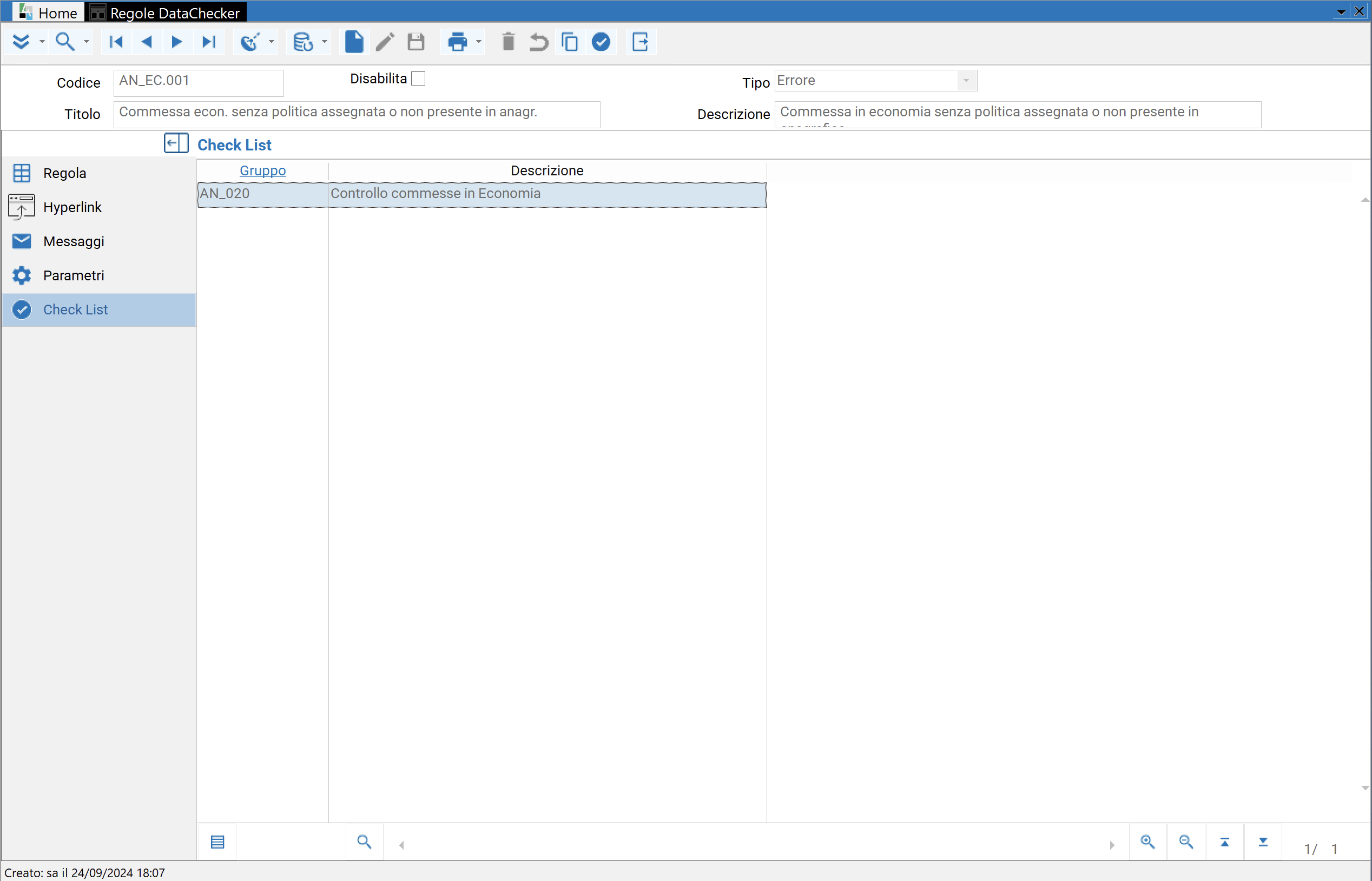Click the undo arrow icon

click(539, 42)
